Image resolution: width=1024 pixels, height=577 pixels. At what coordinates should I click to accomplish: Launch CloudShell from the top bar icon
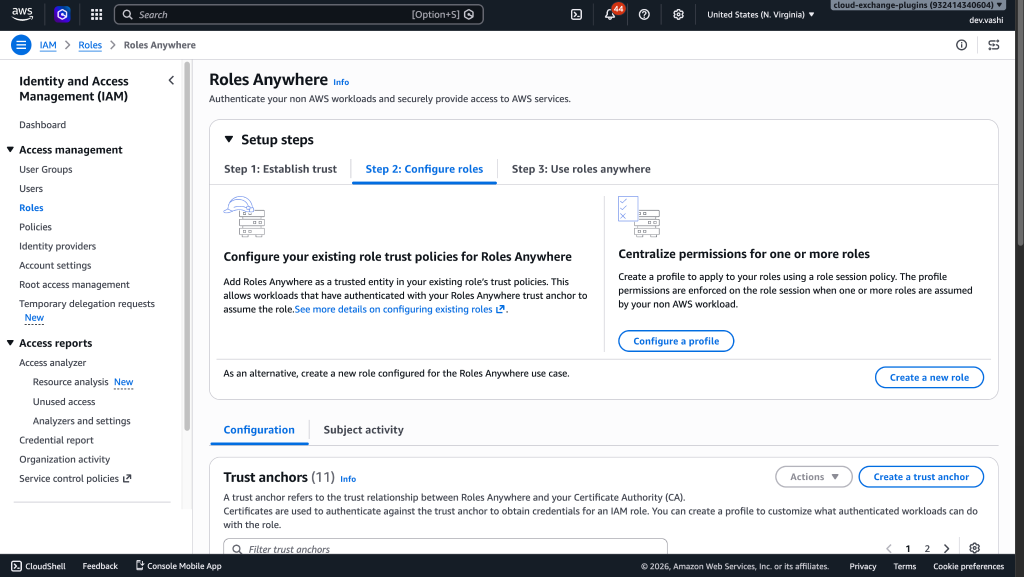(576, 14)
